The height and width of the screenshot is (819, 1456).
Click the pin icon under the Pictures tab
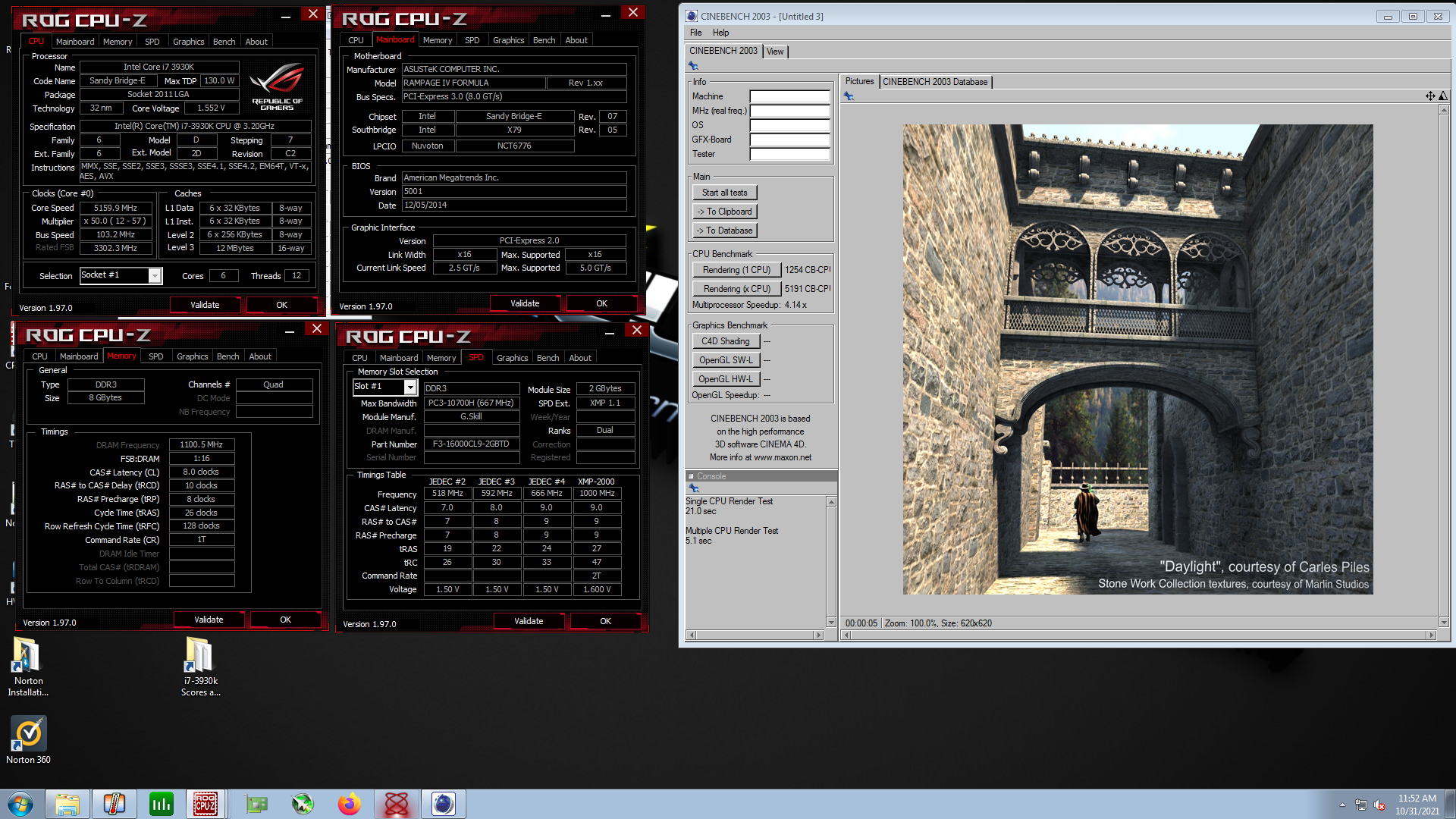849,96
